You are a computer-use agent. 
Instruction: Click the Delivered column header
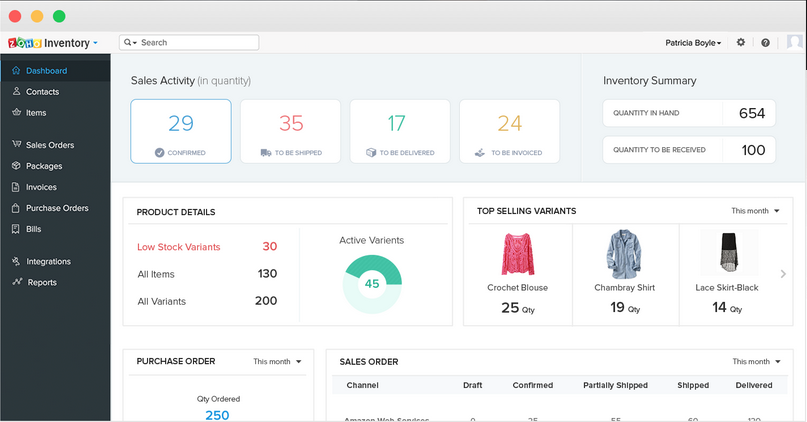point(754,385)
